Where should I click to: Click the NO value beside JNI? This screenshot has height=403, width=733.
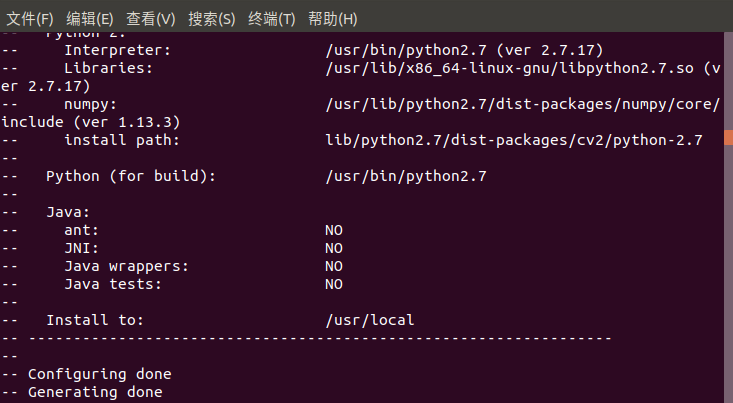pyautogui.click(x=334, y=248)
